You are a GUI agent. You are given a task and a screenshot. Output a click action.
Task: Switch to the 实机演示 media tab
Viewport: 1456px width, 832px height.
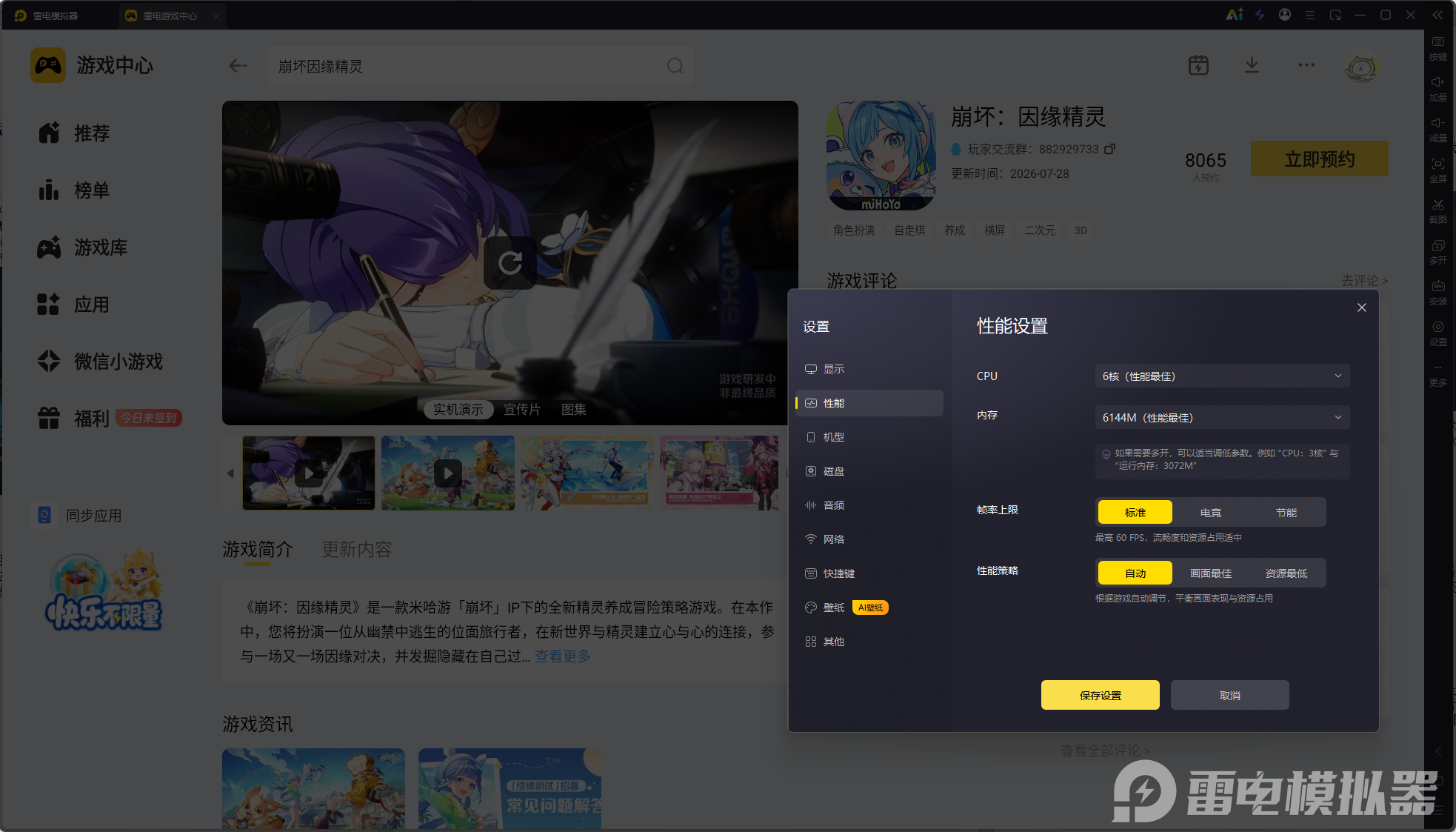pyautogui.click(x=458, y=410)
